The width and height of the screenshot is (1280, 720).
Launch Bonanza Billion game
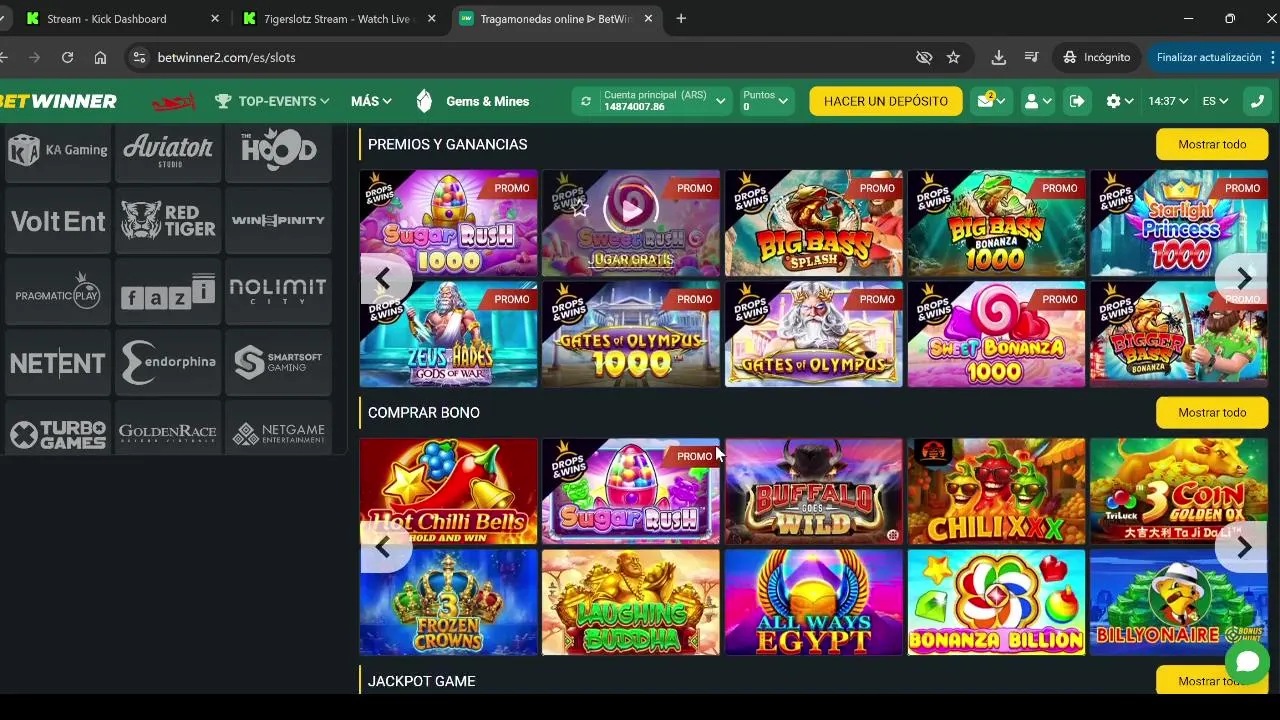[996, 602]
